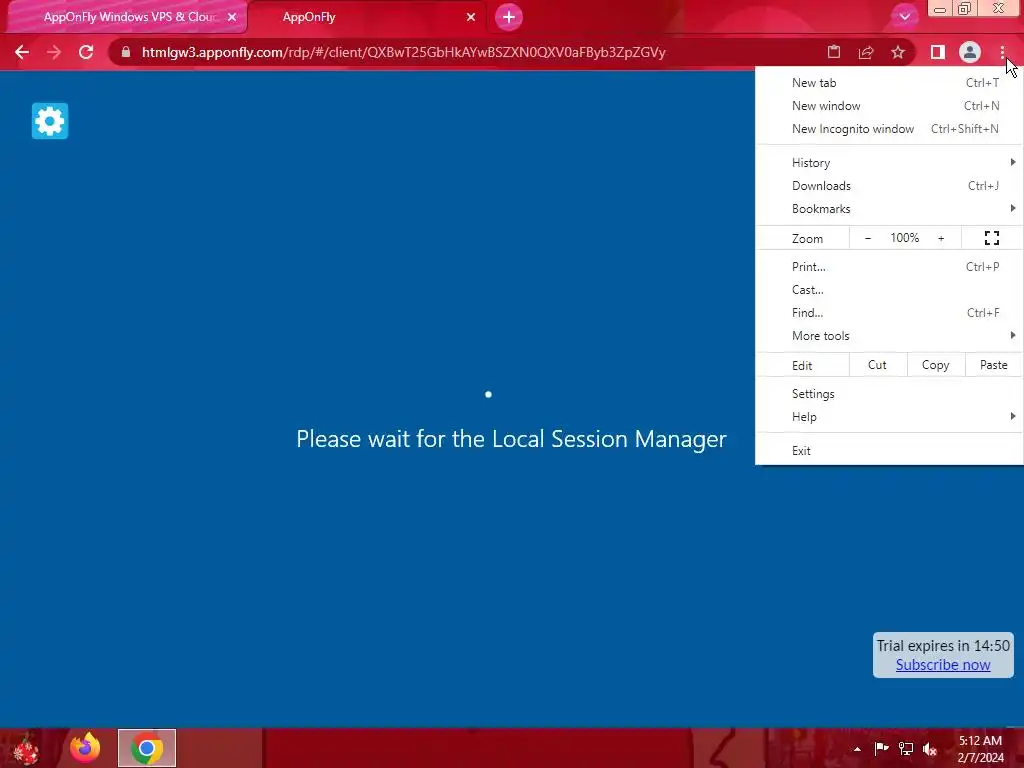The image size is (1024, 768).
Task: Open a new tab with plus button
Action: click(509, 17)
